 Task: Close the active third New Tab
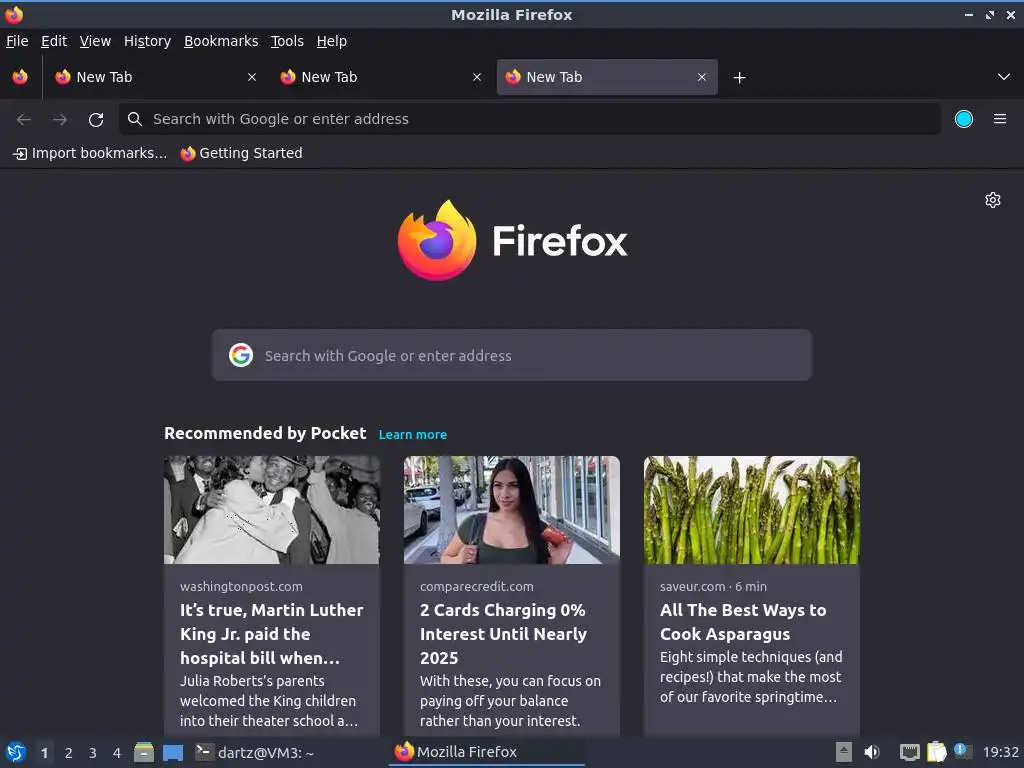click(701, 77)
